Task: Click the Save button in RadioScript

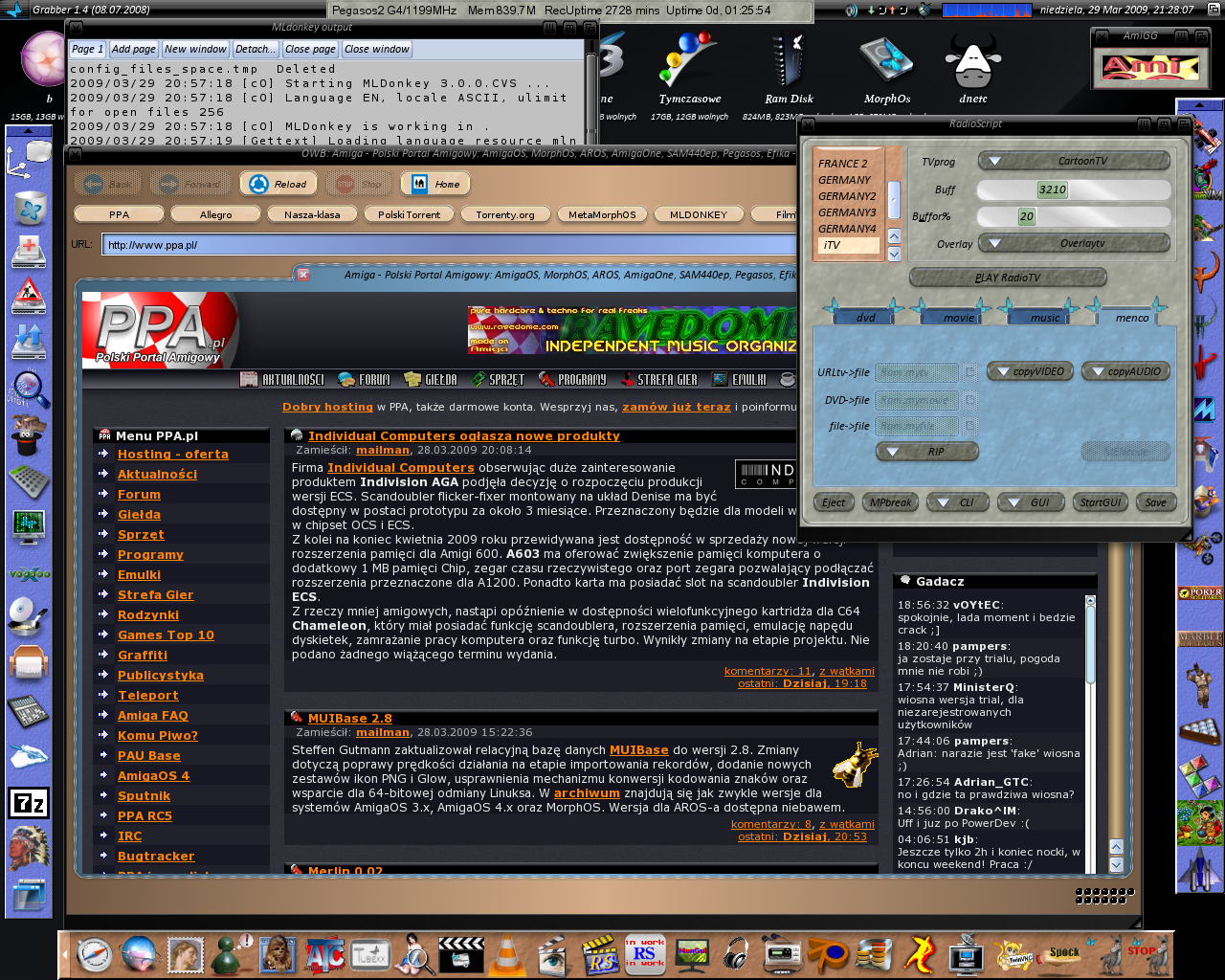Action: coord(1155,502)
